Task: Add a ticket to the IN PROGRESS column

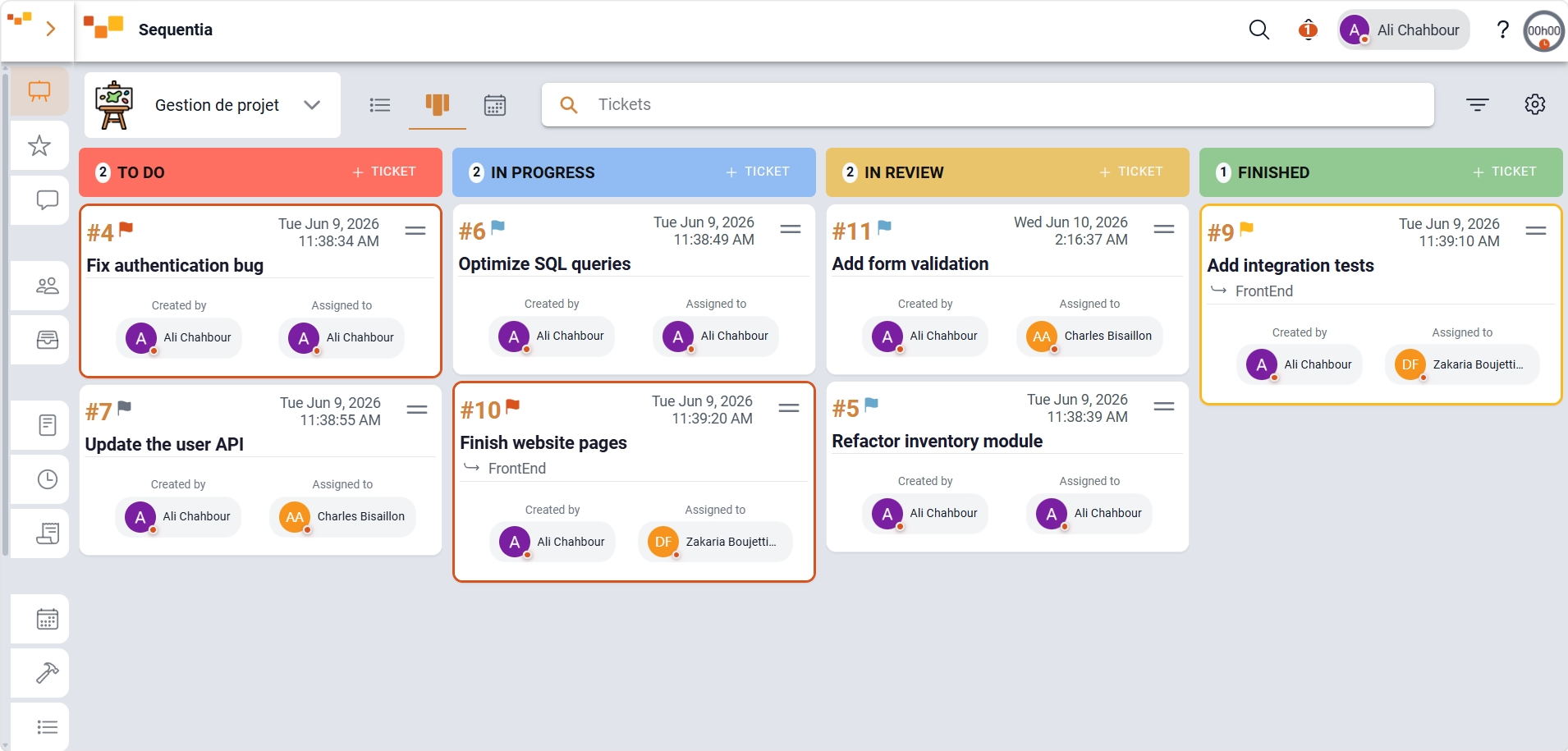Action: pos(758,172)
